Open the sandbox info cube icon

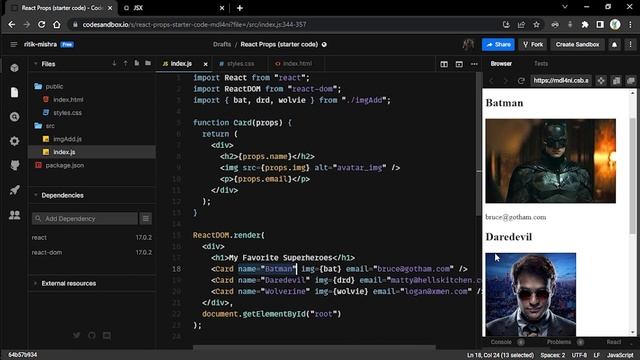click(15, 68)
